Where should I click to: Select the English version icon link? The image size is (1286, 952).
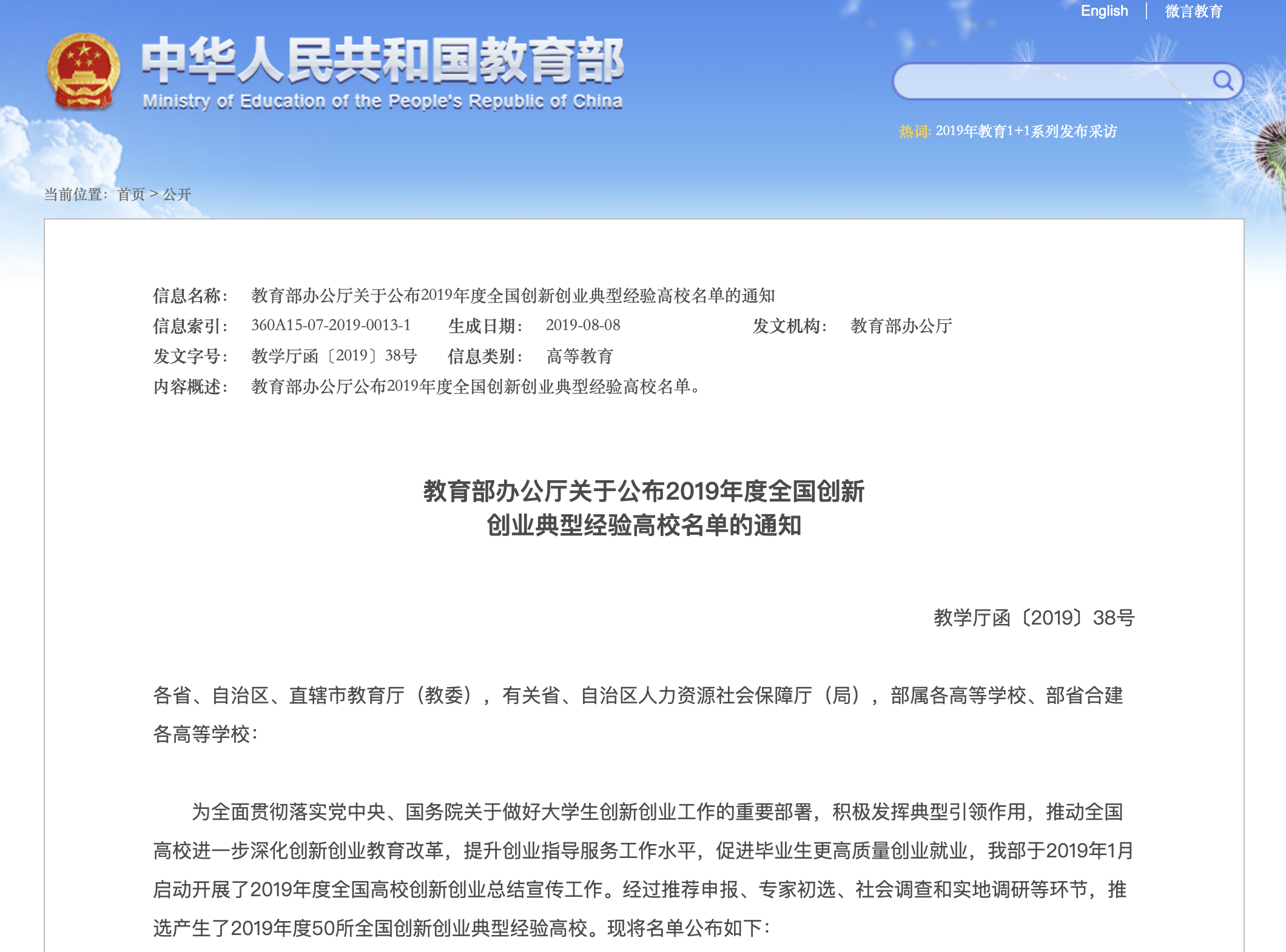tap(1104, 11)
